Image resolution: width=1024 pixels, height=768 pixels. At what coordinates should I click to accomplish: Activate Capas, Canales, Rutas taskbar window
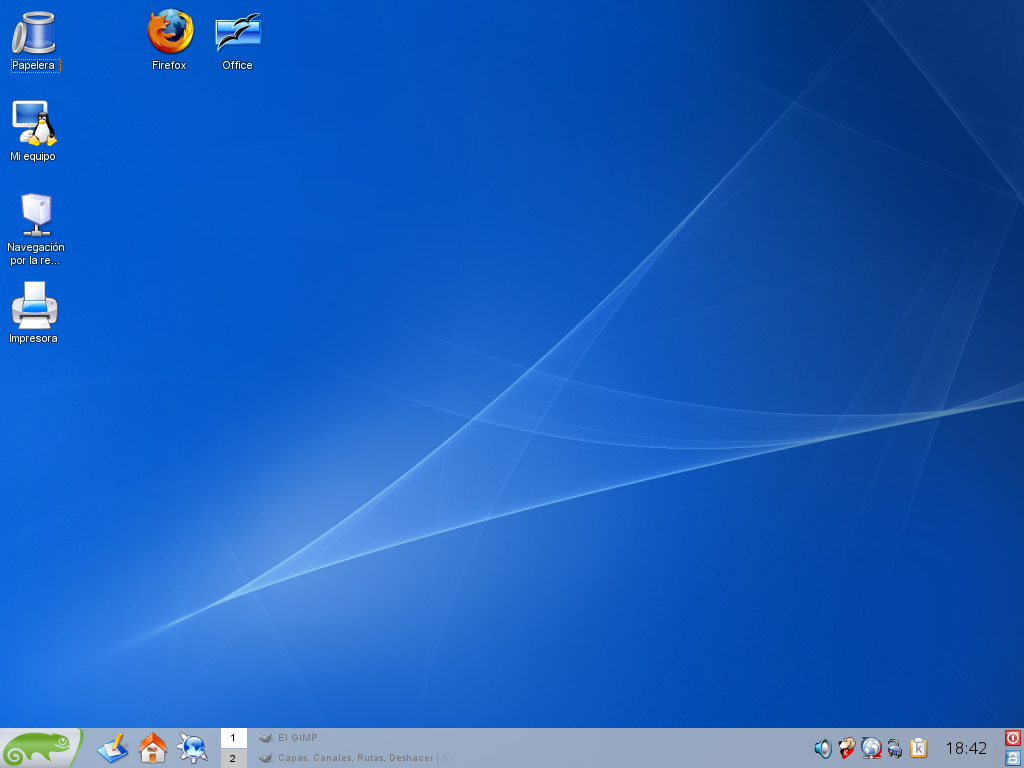pyautogui.click(x=350, y=758)
